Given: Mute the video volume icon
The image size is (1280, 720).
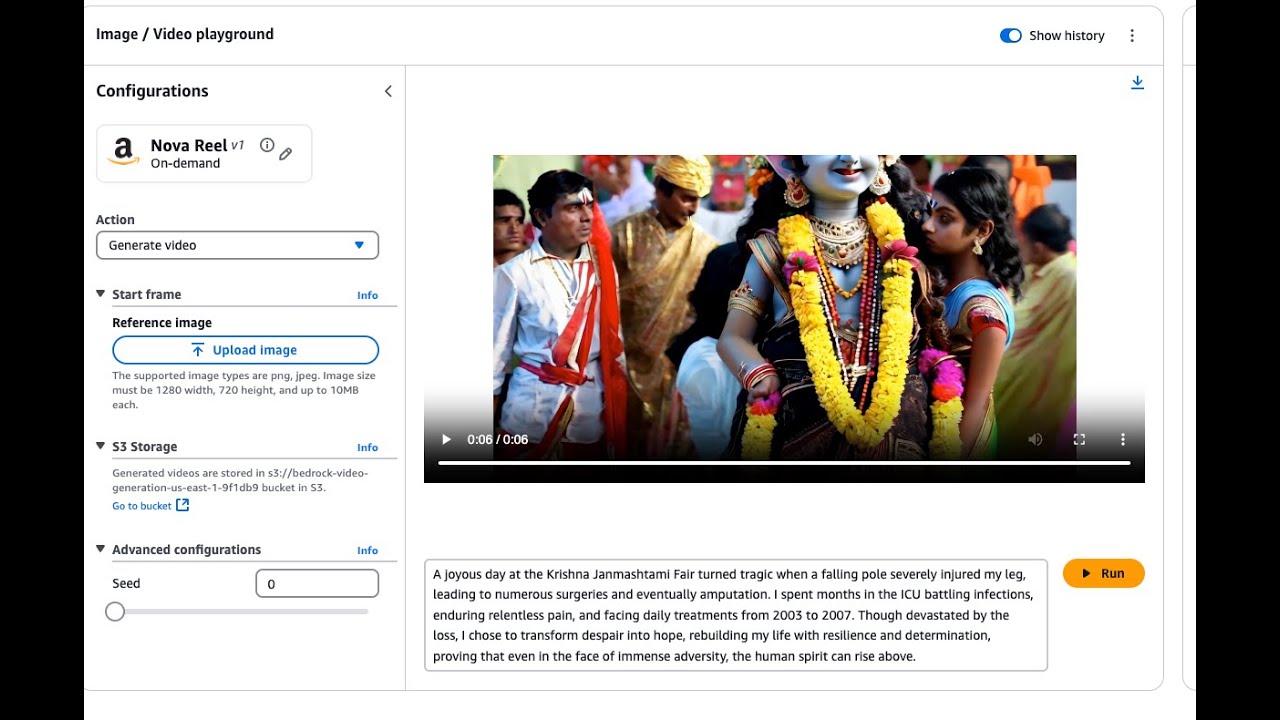Looking at the screenshot, I should 1035,439.
